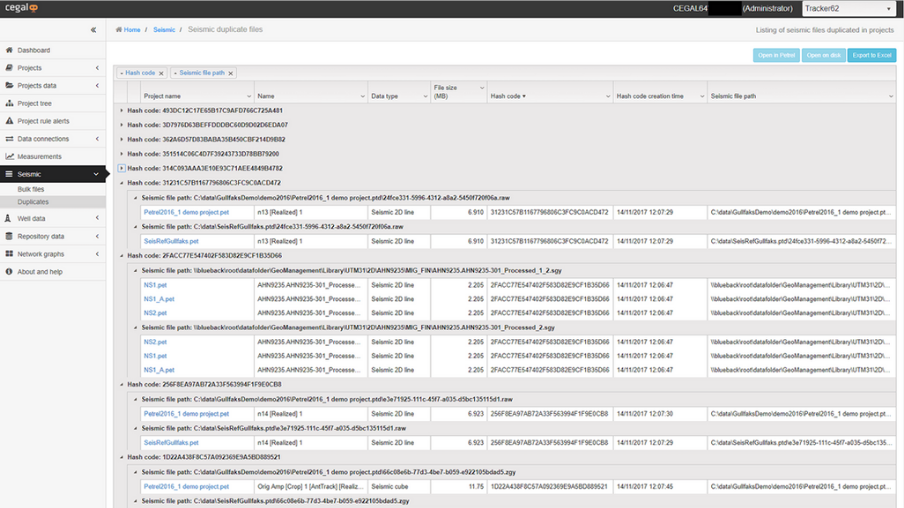The height and width of the screenshot is (508, 904).
Task: Select timestamp 14/11/2017 12:07:45 cell
Action: 660,487
